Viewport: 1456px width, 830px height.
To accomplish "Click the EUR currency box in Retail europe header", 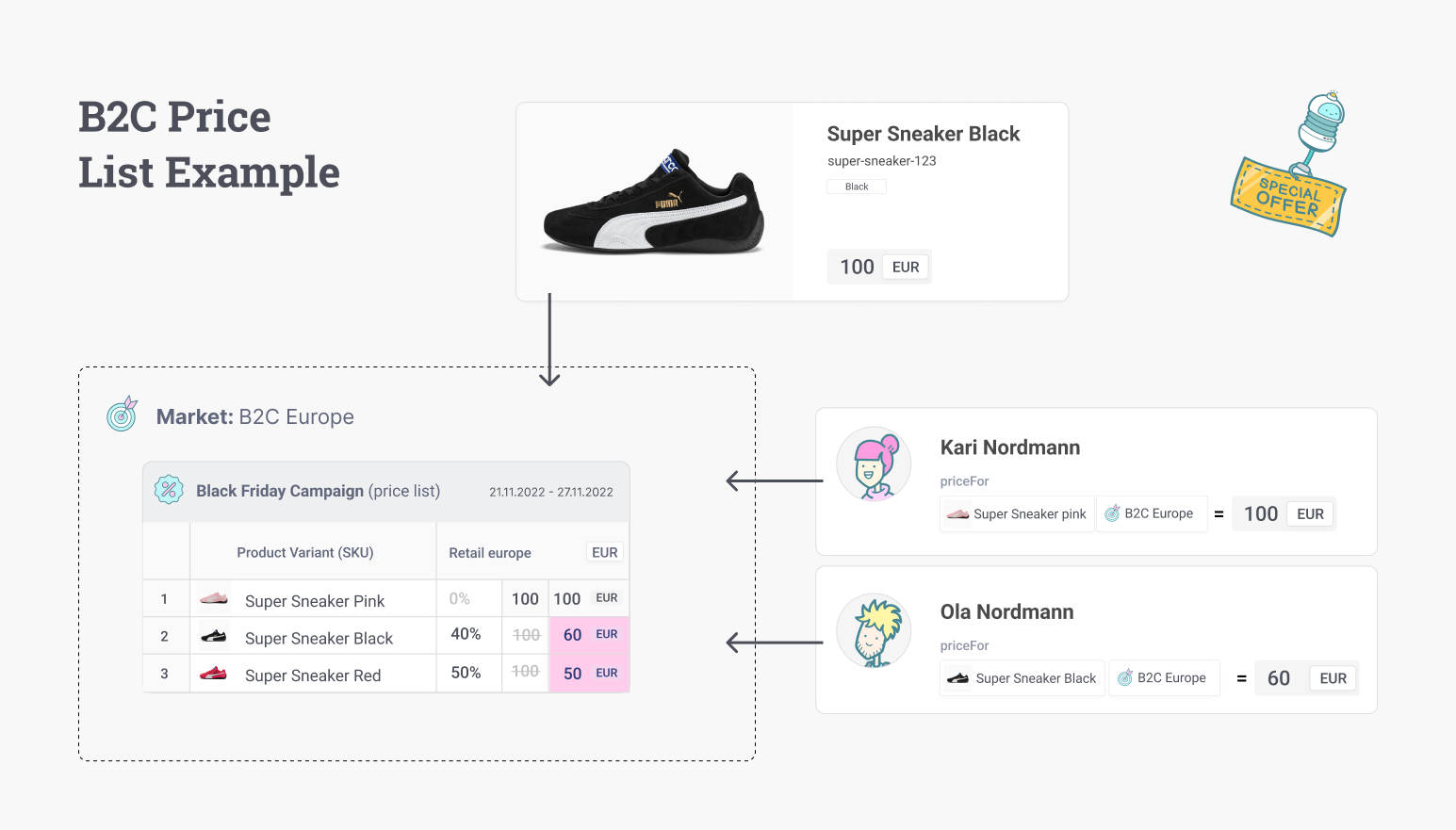I will click(x=605, y=553).
